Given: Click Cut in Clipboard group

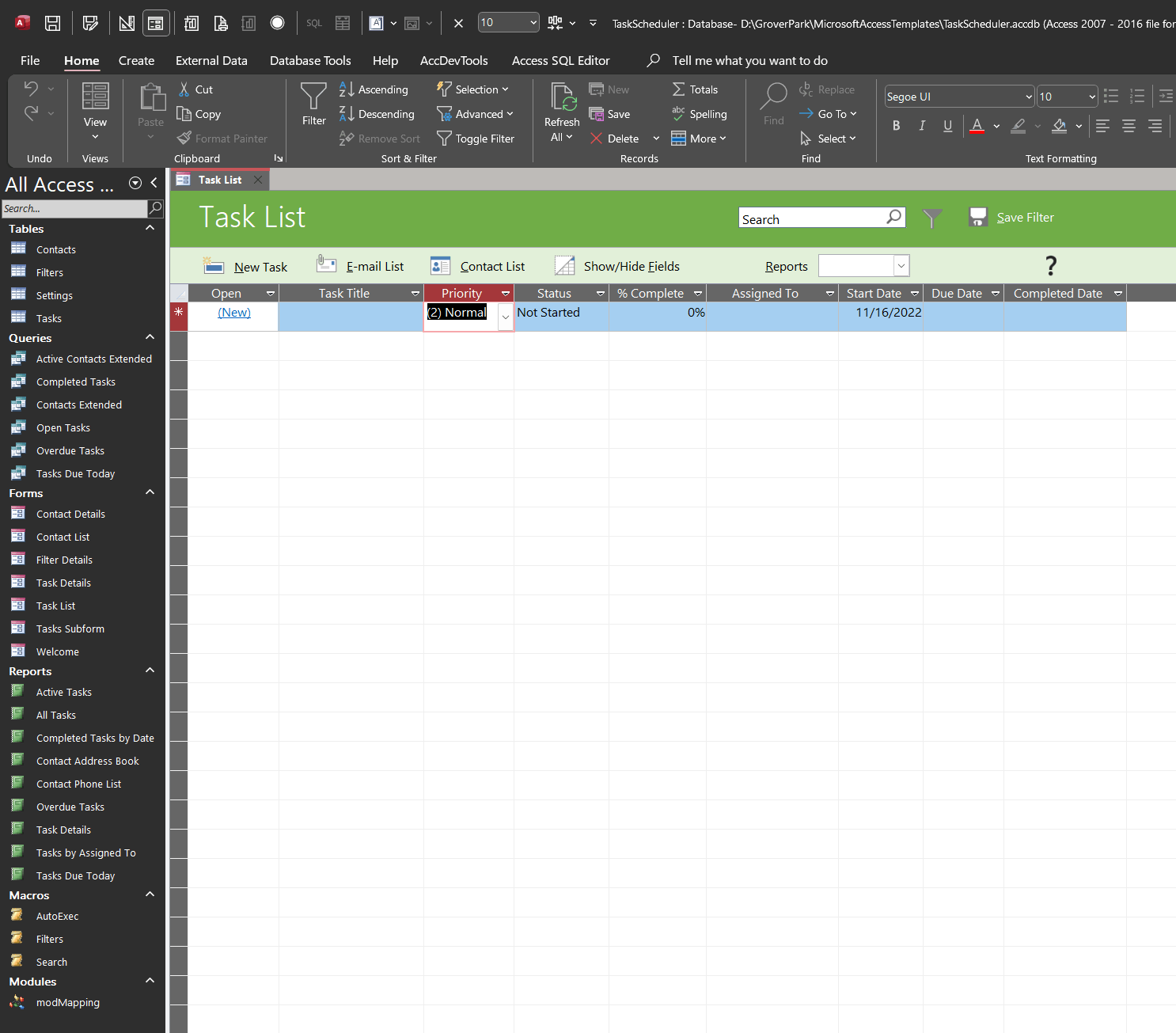Looking at the screenshot, I should click(x=195, y=89).
